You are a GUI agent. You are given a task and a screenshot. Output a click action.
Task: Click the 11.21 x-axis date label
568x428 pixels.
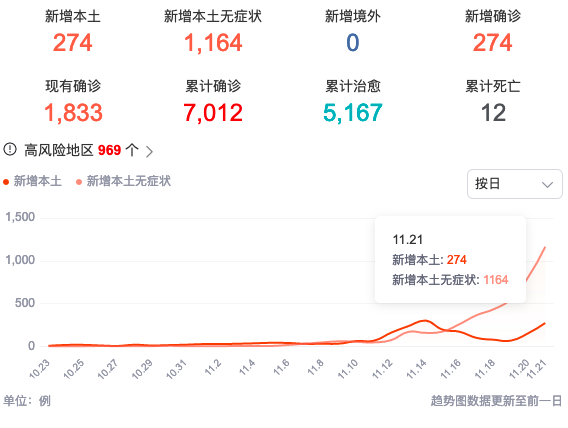(x=536, y=369)
